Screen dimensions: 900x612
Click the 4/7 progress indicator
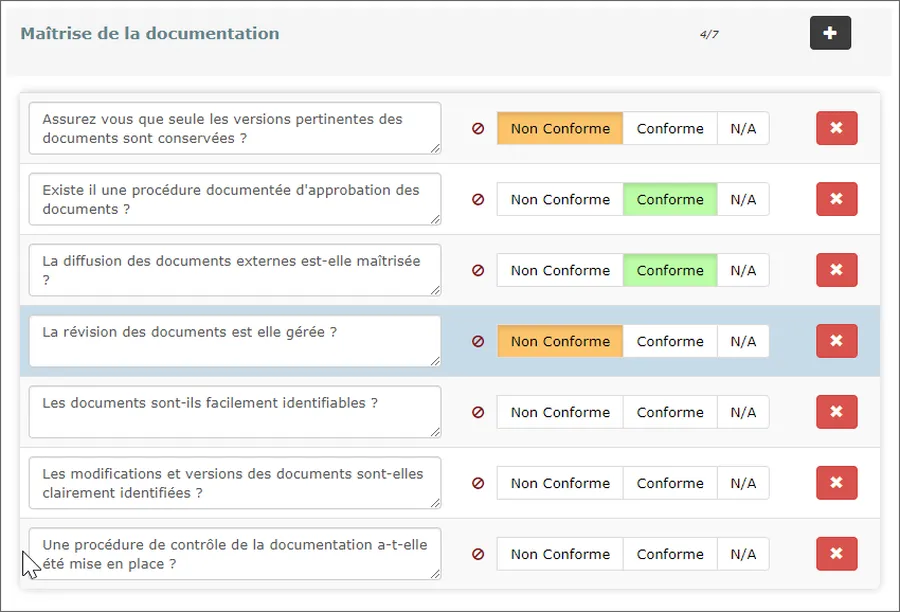[x=710, y=33]
